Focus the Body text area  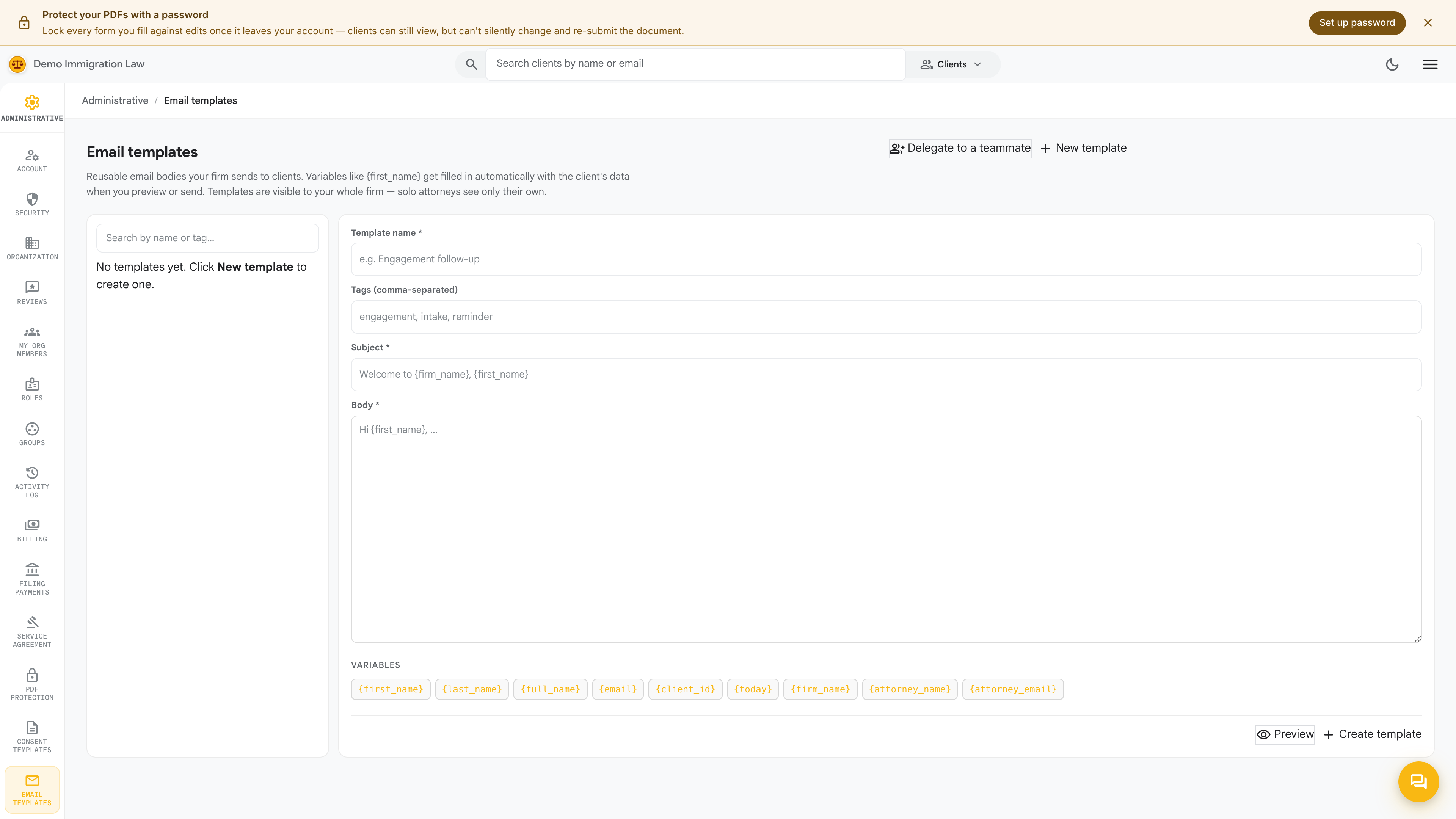pyautogui.click(x=886, y=529)
